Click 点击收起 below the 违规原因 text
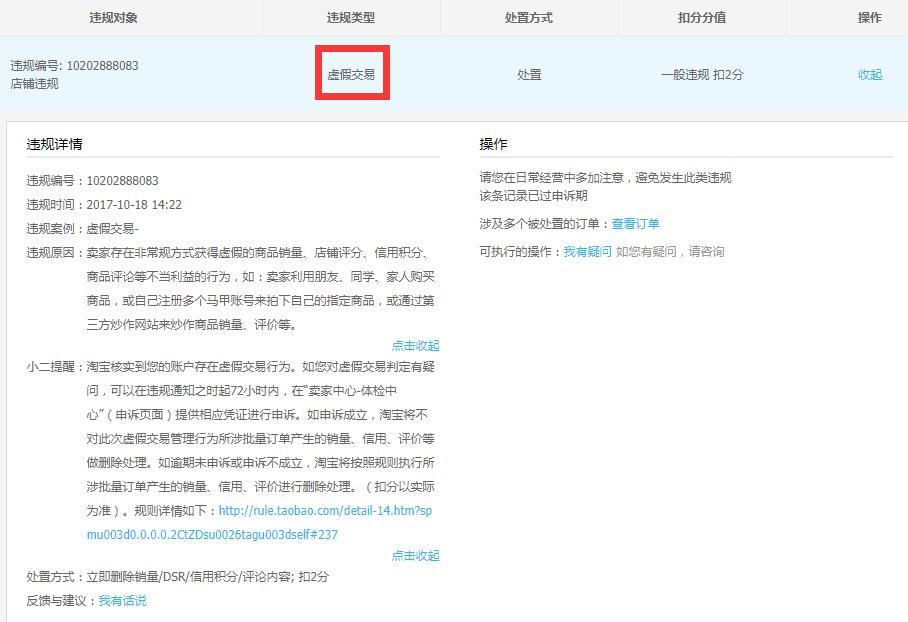Screen dimensions: 908x622 tap(414, 345)
